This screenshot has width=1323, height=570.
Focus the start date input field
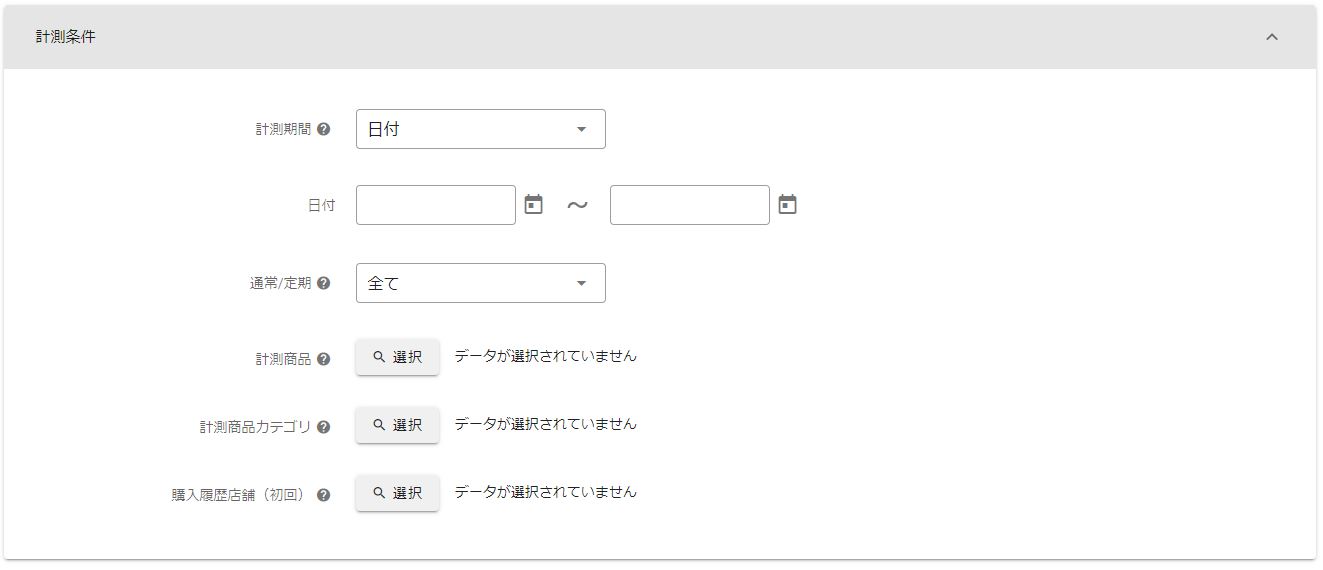click(436, 205)
